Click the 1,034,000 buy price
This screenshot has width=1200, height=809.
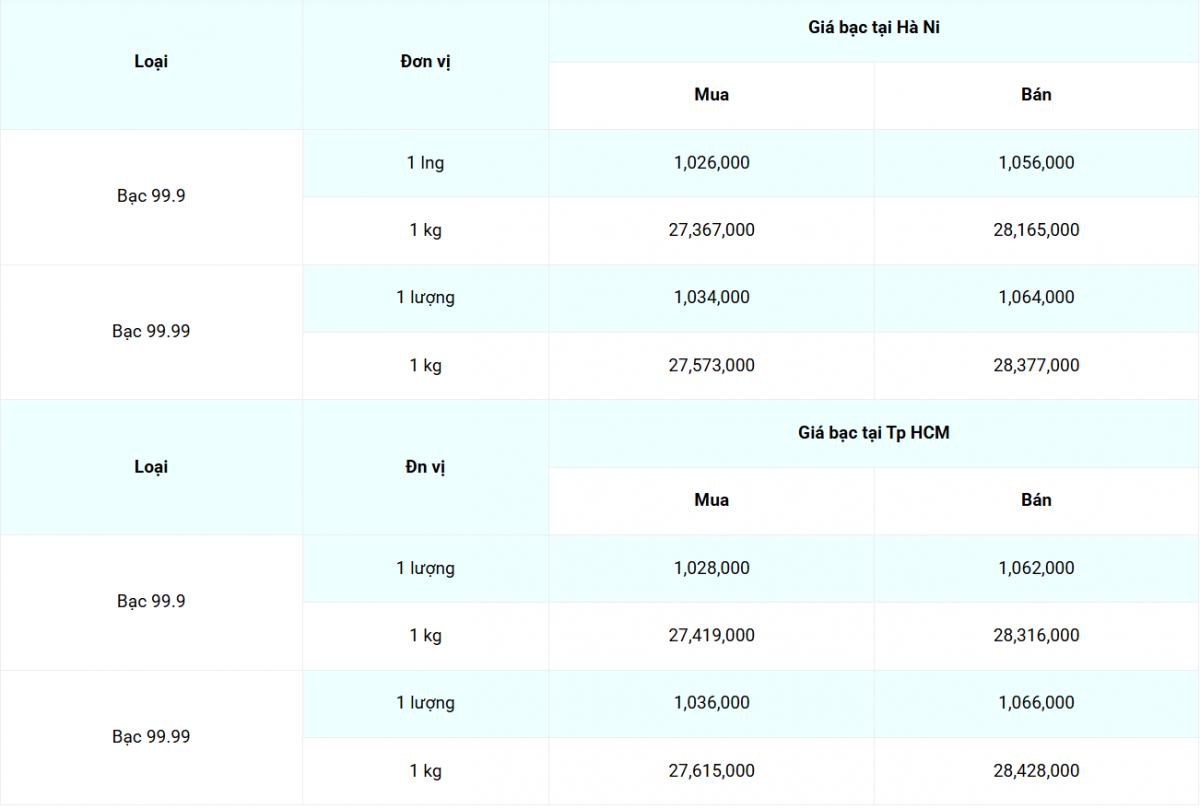(711, 297)
